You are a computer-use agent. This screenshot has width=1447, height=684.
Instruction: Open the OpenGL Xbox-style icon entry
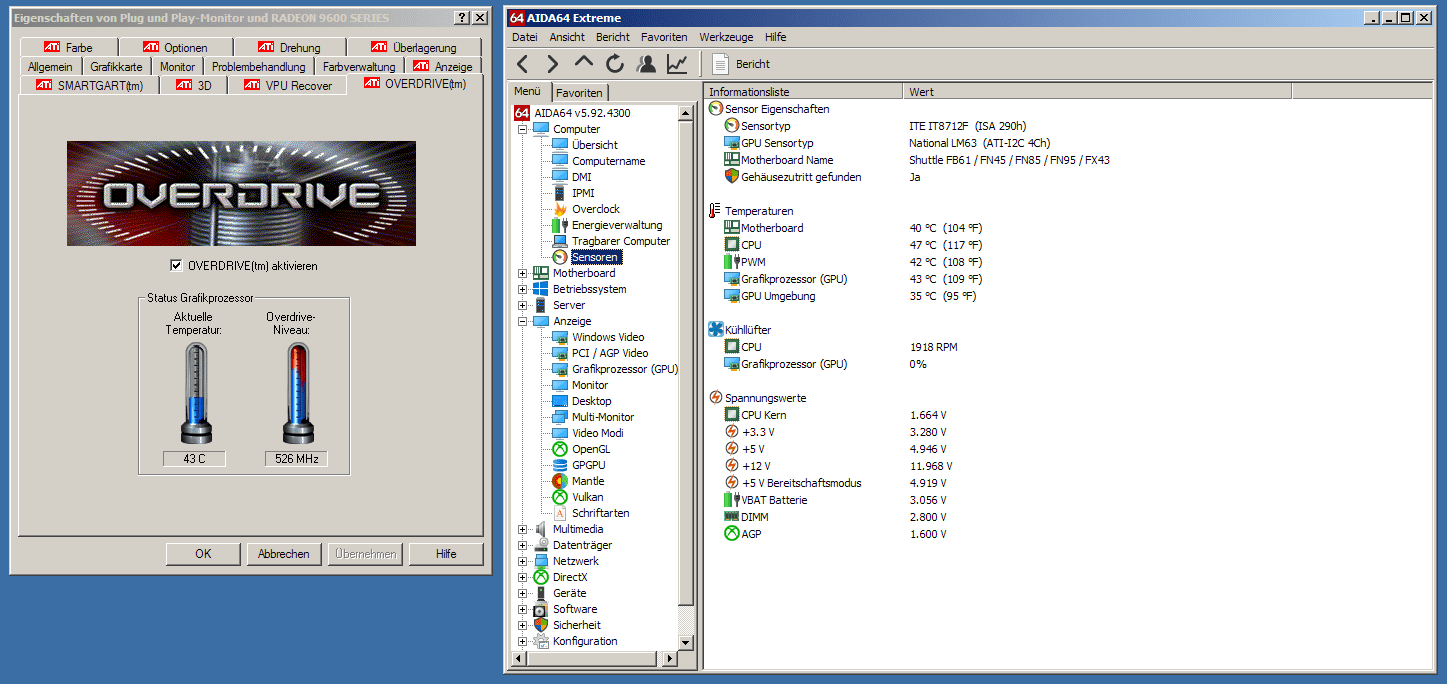pos(560,449)
